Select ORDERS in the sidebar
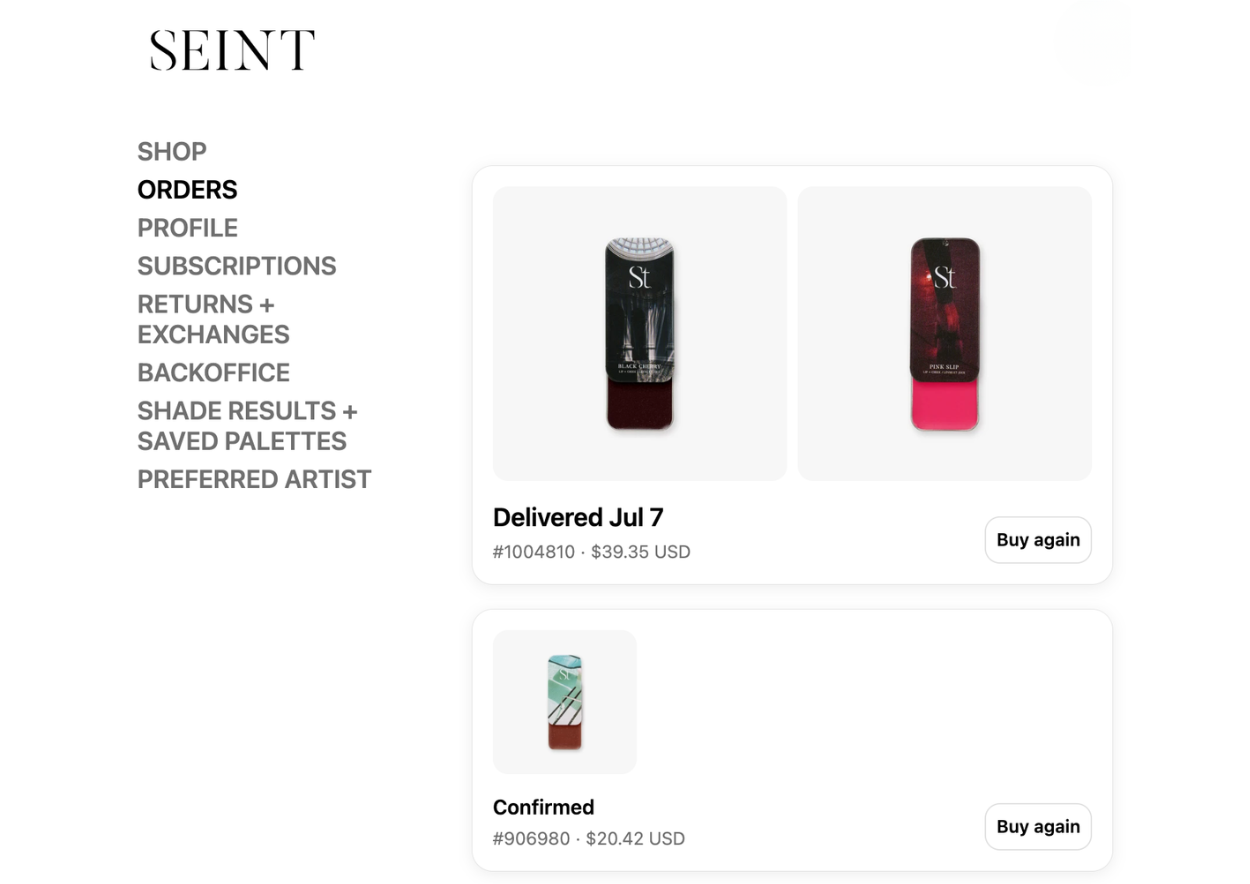1250x884 pixels. 187,190
